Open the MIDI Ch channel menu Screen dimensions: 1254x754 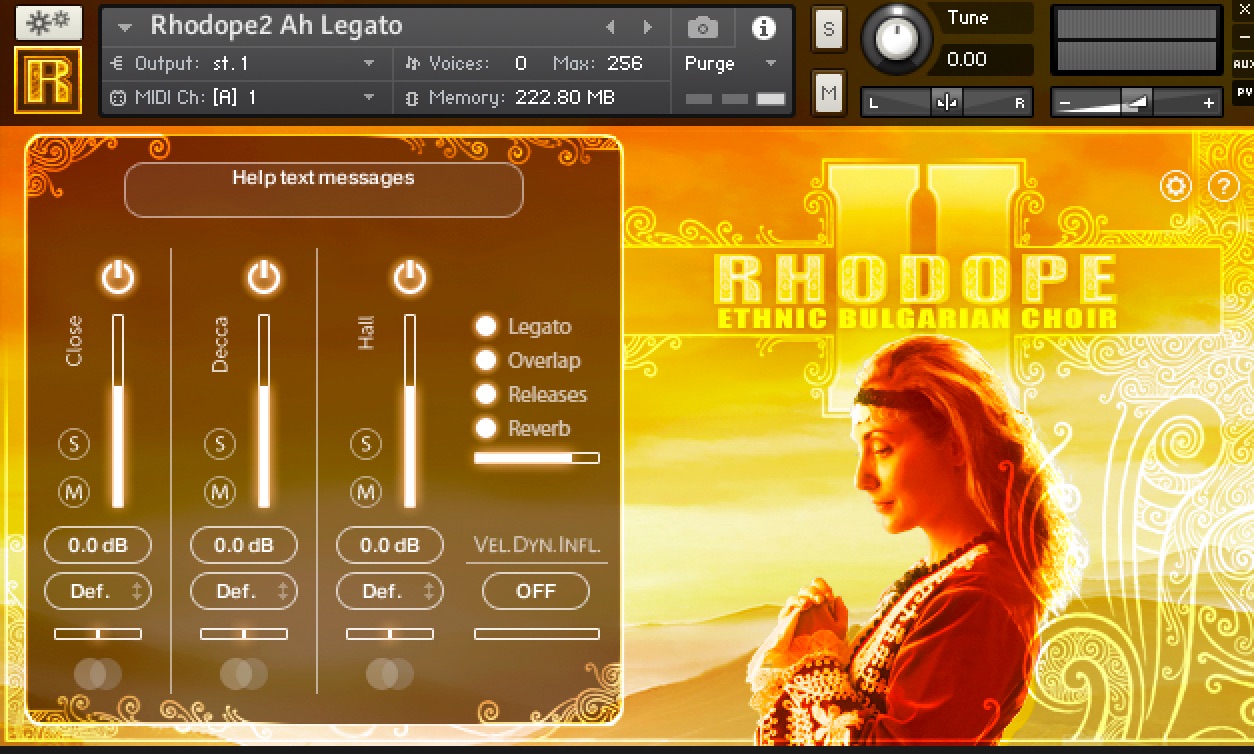[369, 97]
